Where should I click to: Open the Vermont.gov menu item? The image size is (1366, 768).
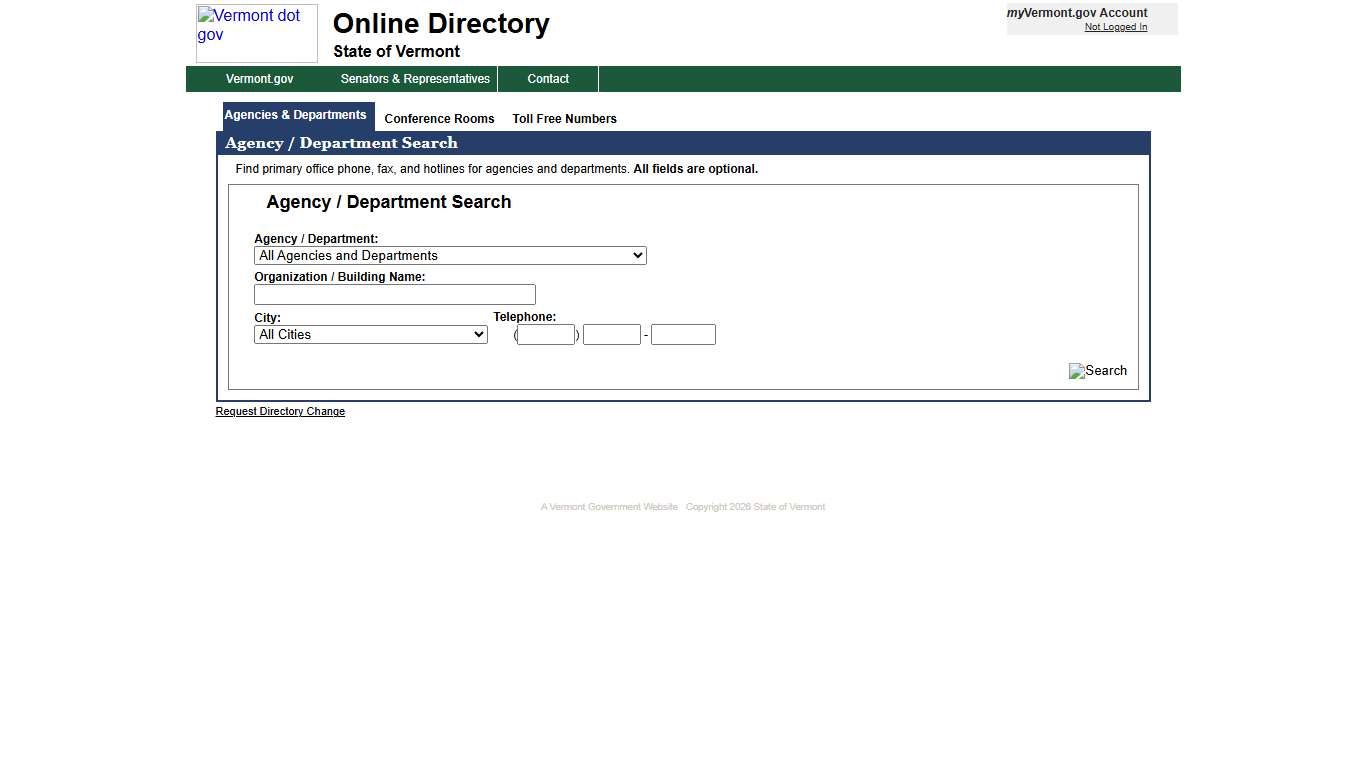(259, 79)
